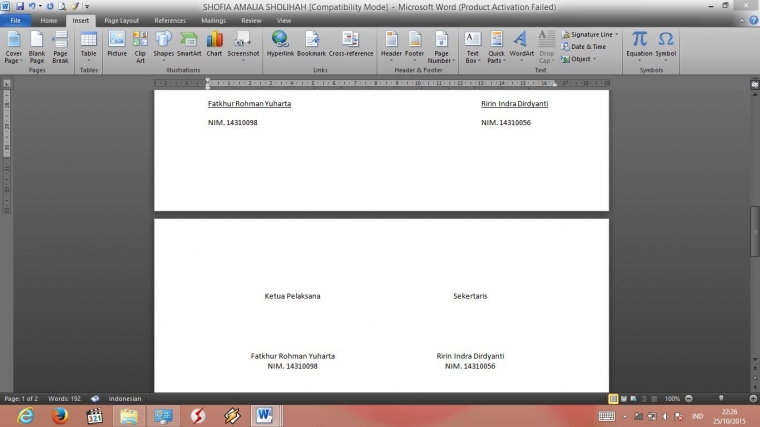
Task: Open the WordArt gallery
Action: tap(522, 44)
